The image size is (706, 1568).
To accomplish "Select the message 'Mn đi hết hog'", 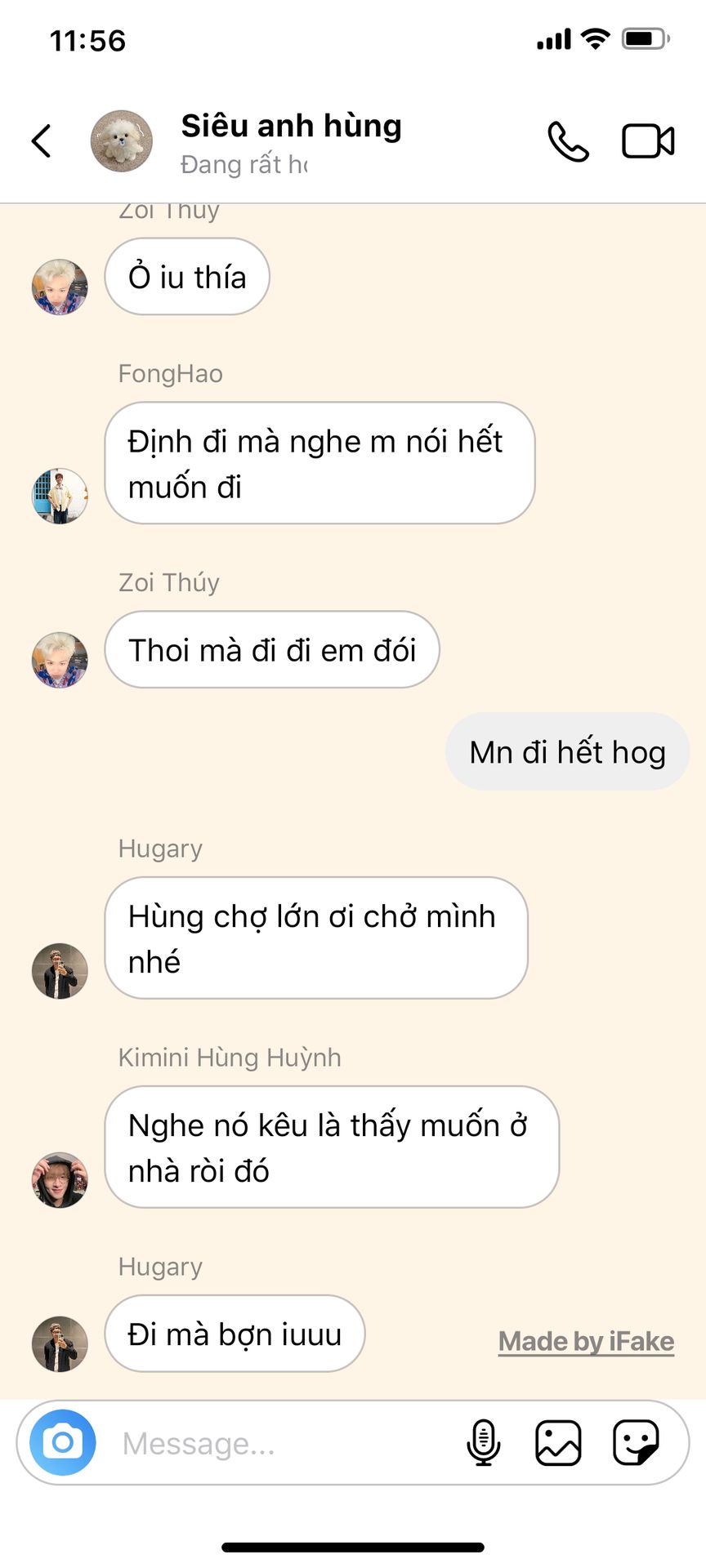I will pos(567,751).
